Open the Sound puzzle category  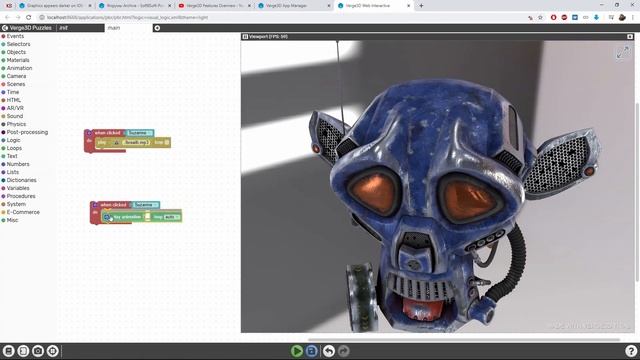[15, 116]
